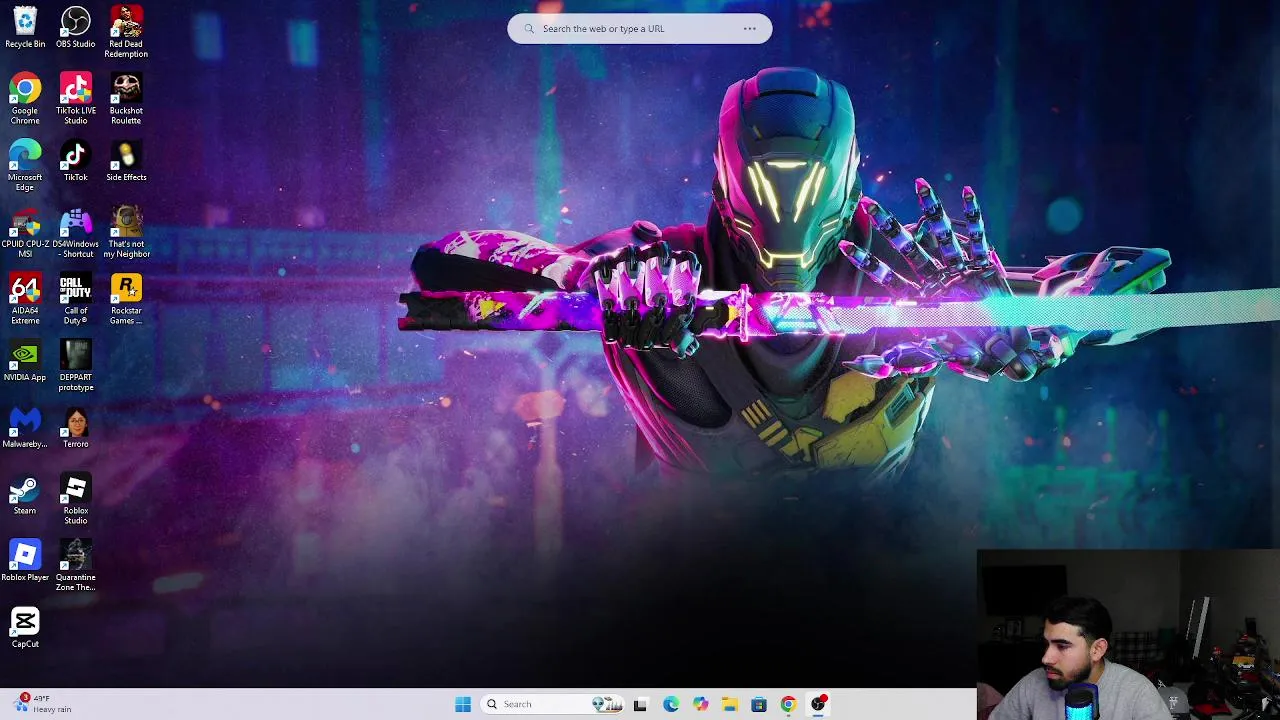This screenshot has height=720, width=1280.
Task: Open Copilot from the taskbar
Action: tap(701, 704)
